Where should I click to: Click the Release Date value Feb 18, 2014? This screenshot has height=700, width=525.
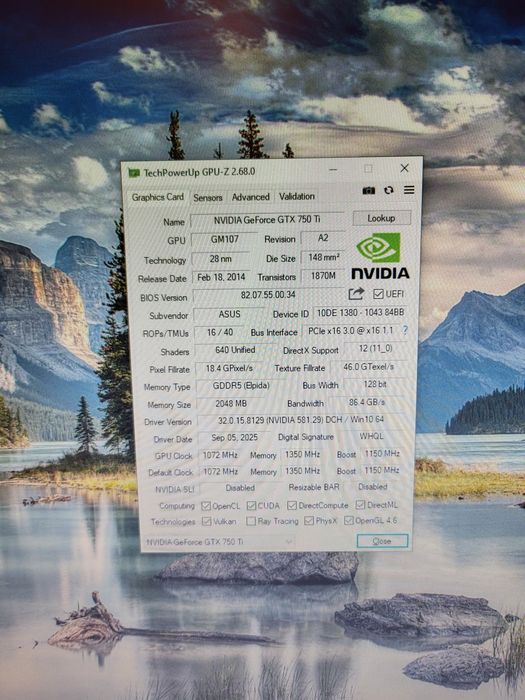[x=221, y=277]
